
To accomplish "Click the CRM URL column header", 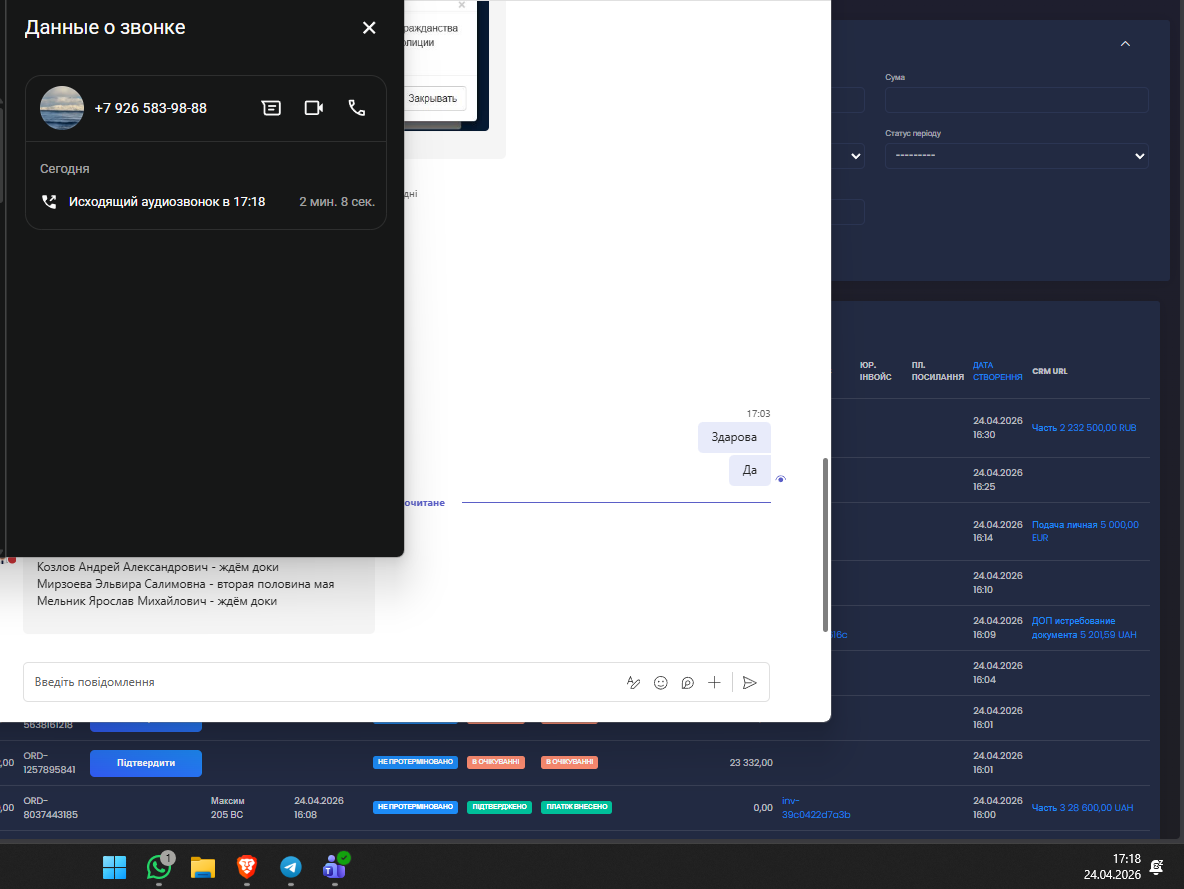I will tap(1050, 371).
